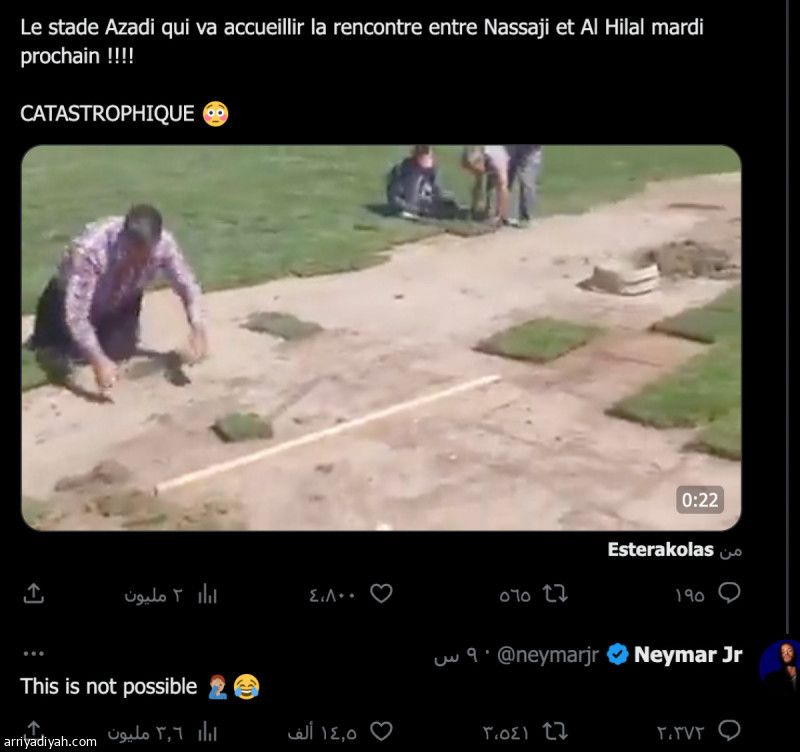Reply to Neymar Jr's tweet
Image resolution: width=800 pixels, height=752 pixels.
click(x=729, y=731)
